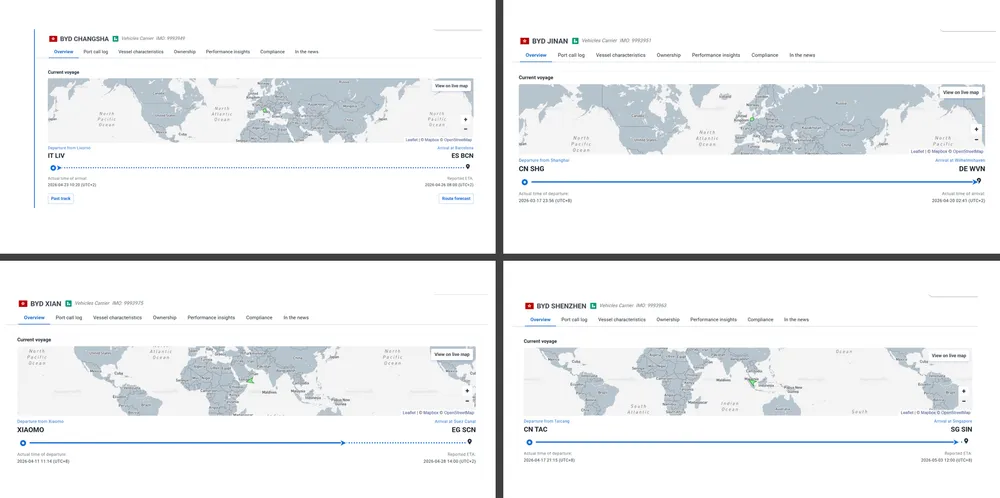The height and width of the screenshot is (498, 1000).
Task: Select Compliance tab for BYD SHENZHEN
Action: coord(760,320)
